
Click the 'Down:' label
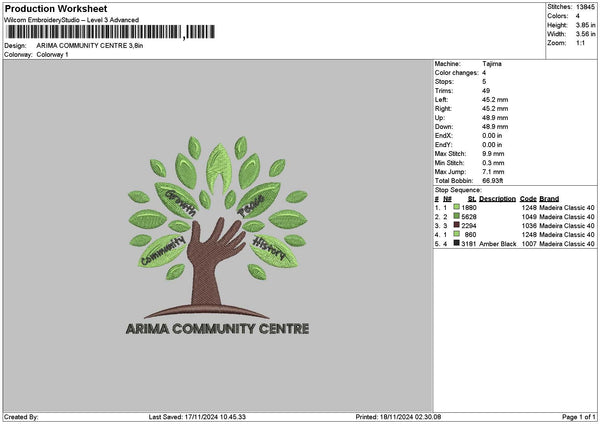pyautogui.click(x=444, y=127)
